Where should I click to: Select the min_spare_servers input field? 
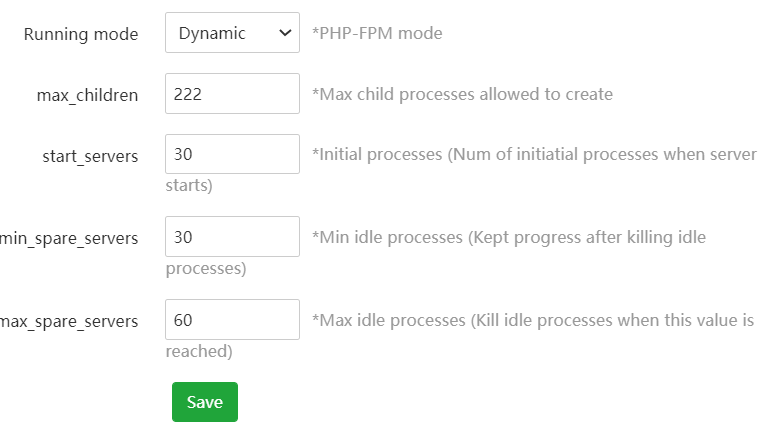(232, 237)
